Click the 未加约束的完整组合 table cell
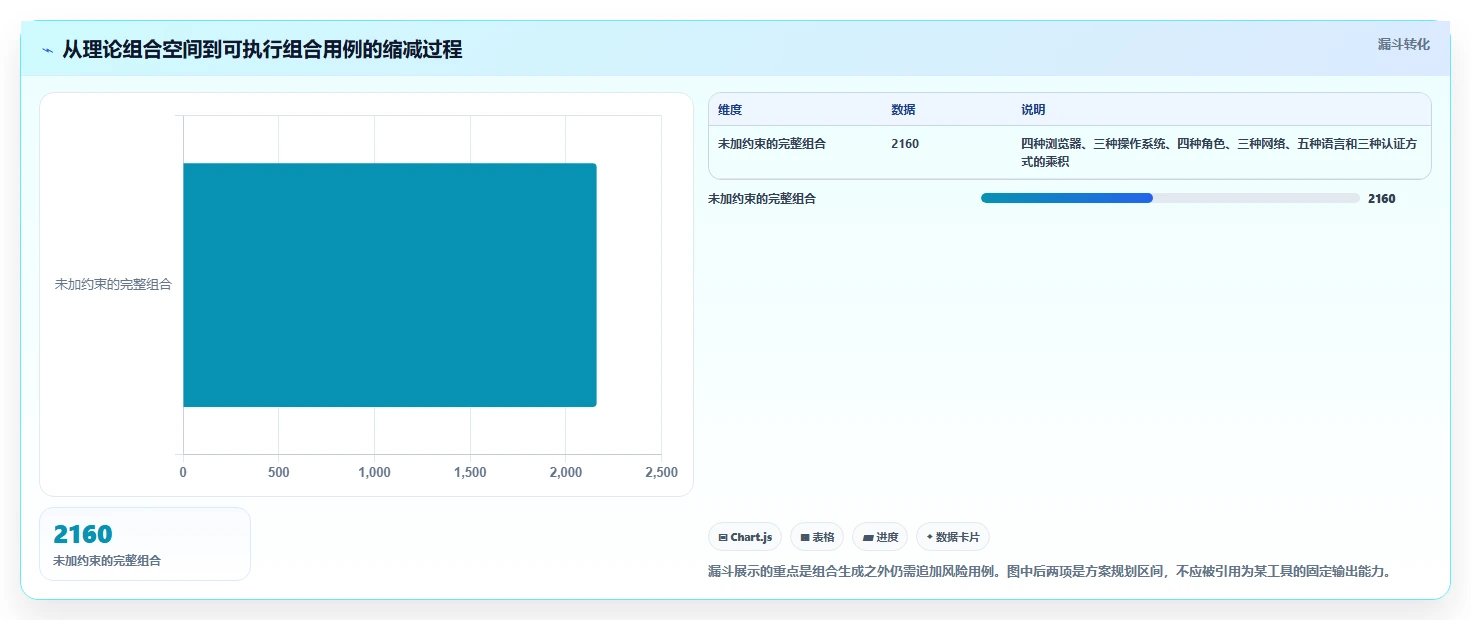The height and width of the screenshot is (620, 1471). 772,144
